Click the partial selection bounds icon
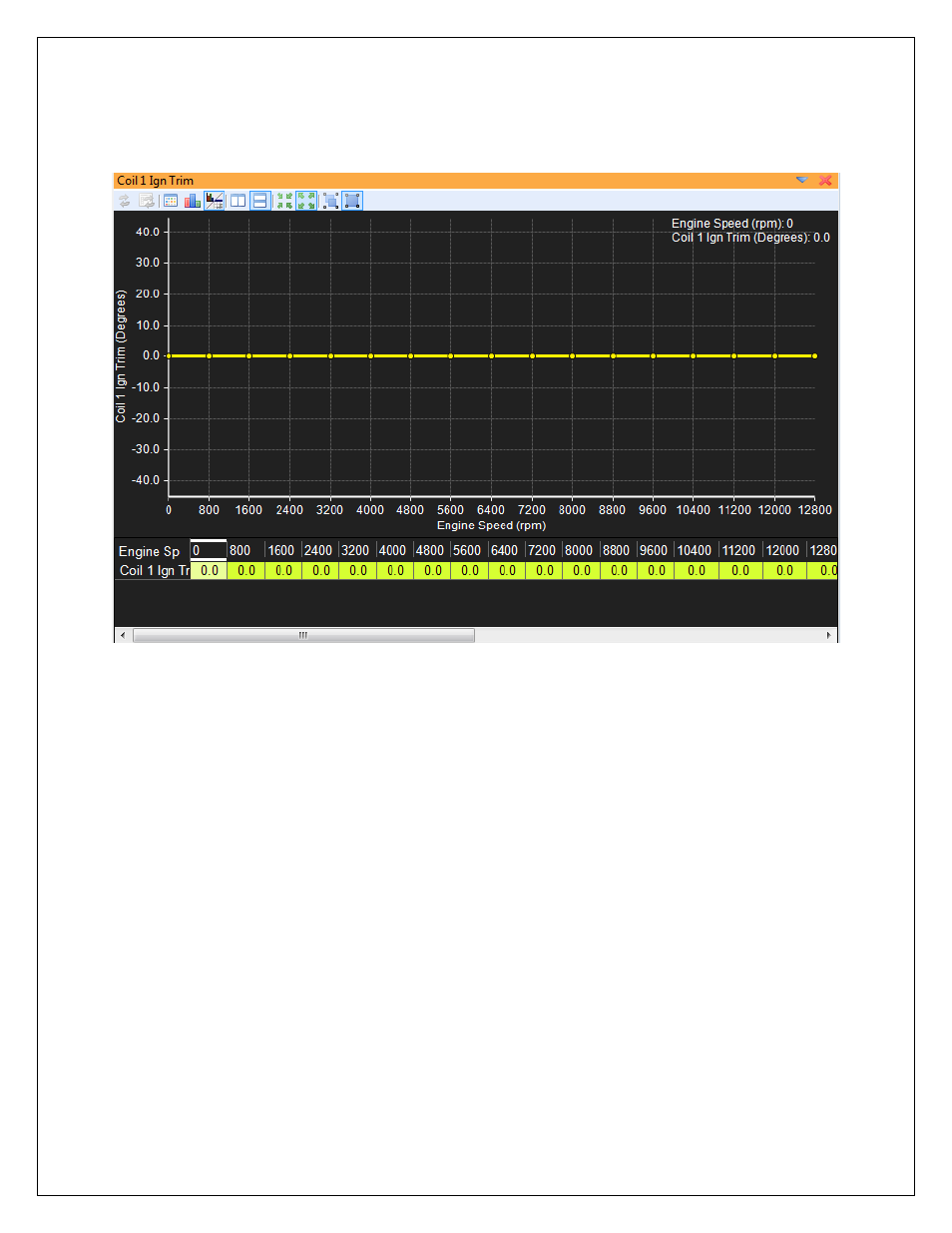The height and width of the screenshot is (1233, 952). [x=330, y=201]
